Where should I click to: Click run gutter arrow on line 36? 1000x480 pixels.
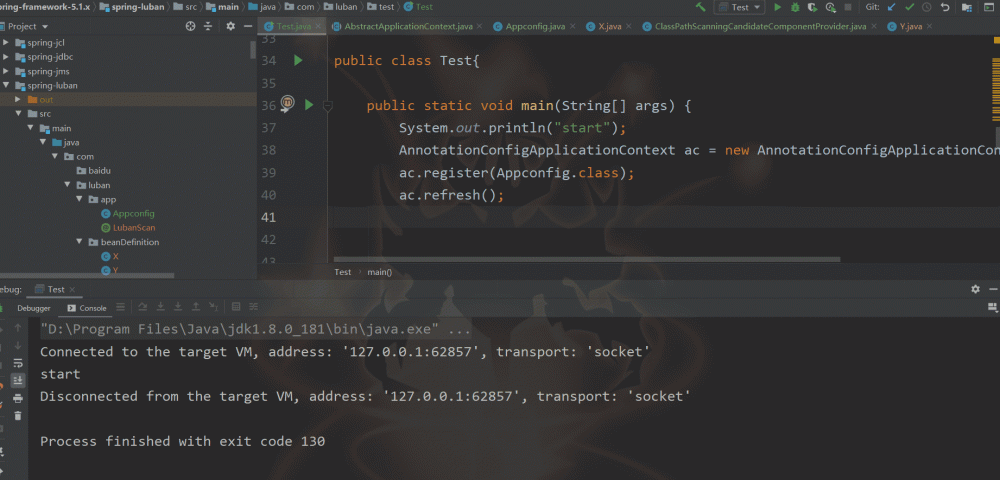click(309, 105)
